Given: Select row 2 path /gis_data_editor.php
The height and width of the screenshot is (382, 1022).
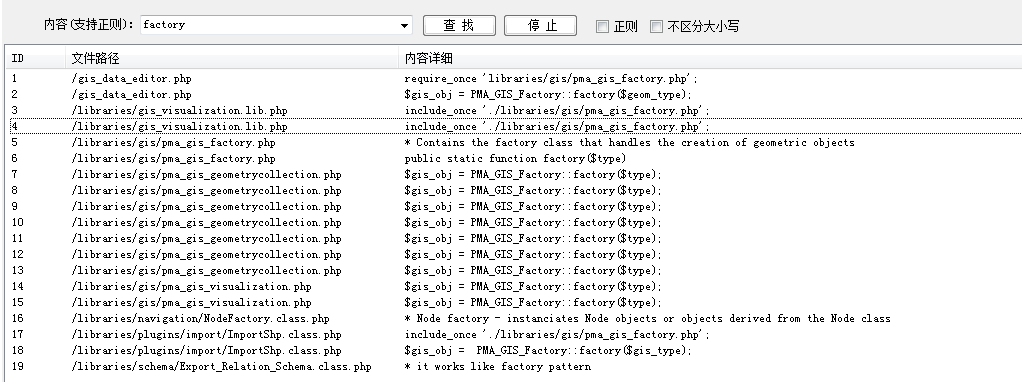Looking at the screenshot, I should [x=132, y=95].
